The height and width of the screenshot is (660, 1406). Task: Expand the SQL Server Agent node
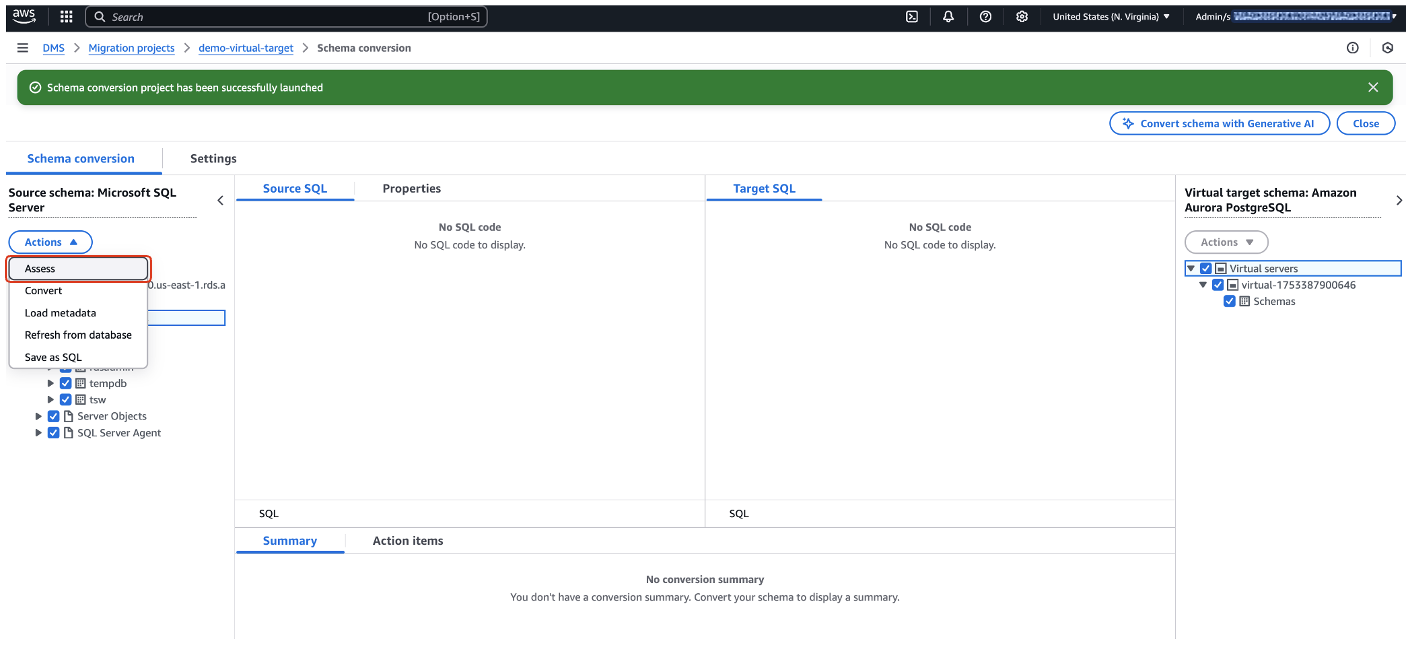pyautogui.click(x=39, y=433)
